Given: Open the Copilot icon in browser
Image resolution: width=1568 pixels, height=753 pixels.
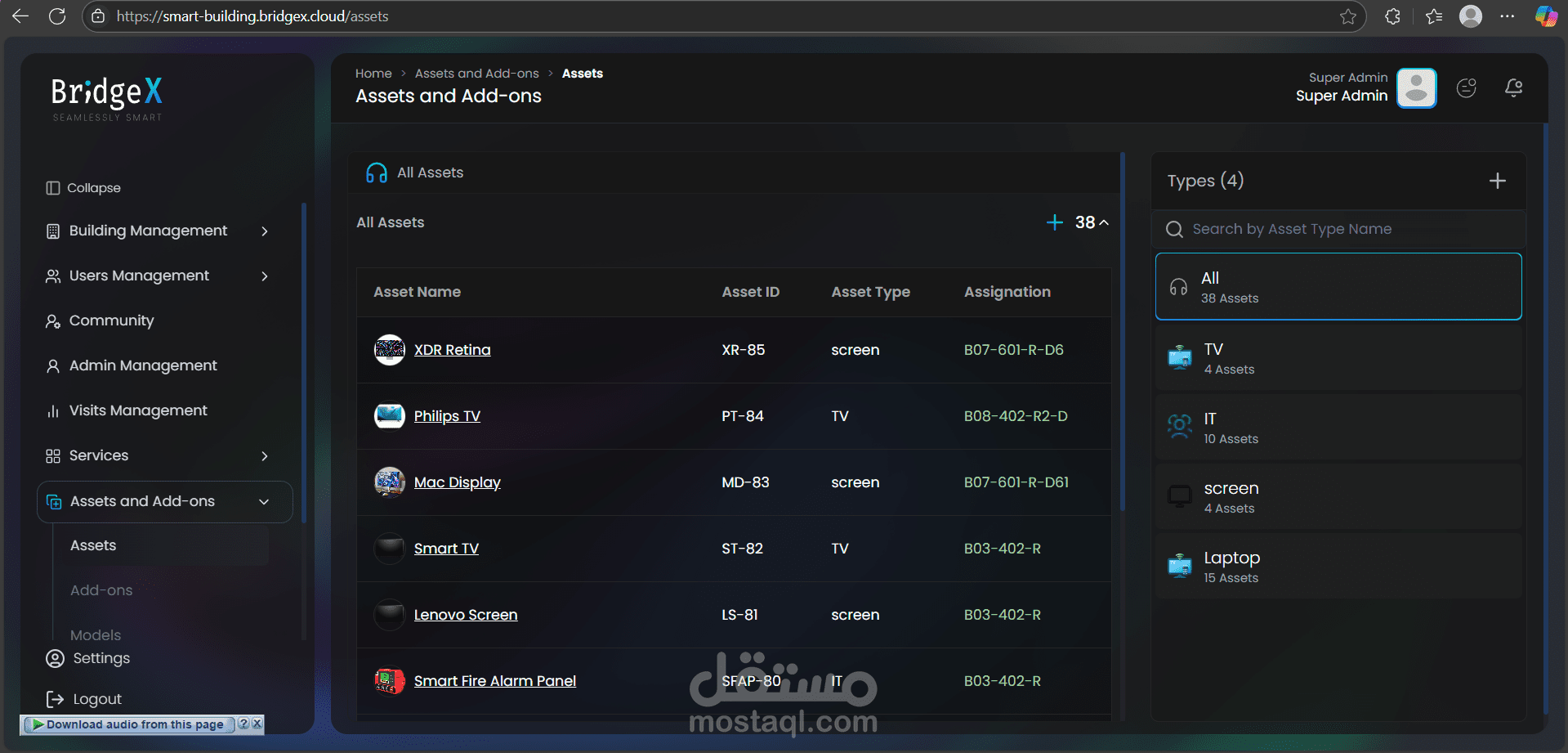Looking at the screenshot, I should click(1546, 16).
